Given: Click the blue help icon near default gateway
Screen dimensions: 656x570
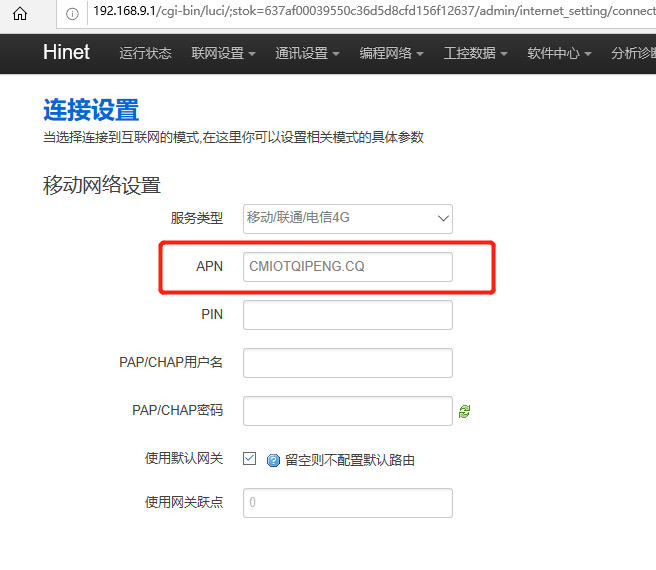Looking at the screenshot, I should [273, 460].
